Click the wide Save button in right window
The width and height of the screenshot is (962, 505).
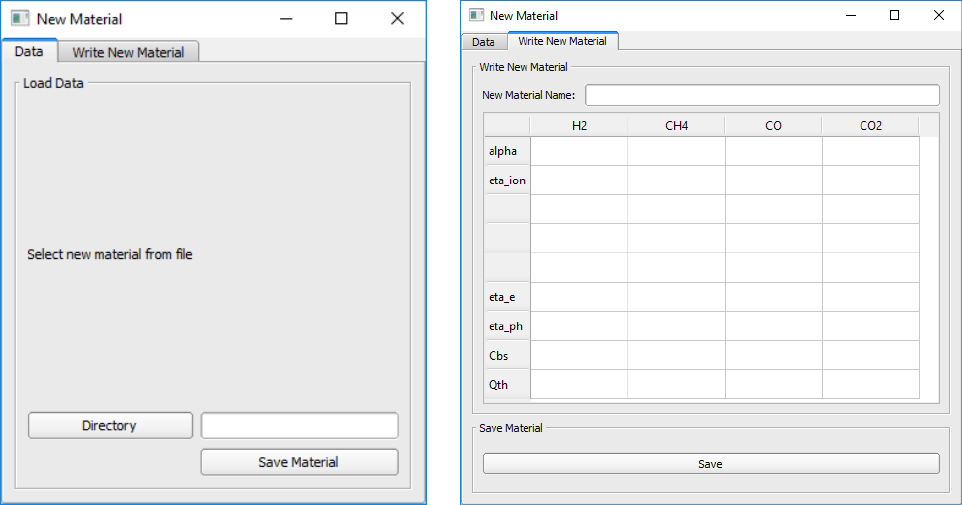pyautogui.click(x=711, y=464)
